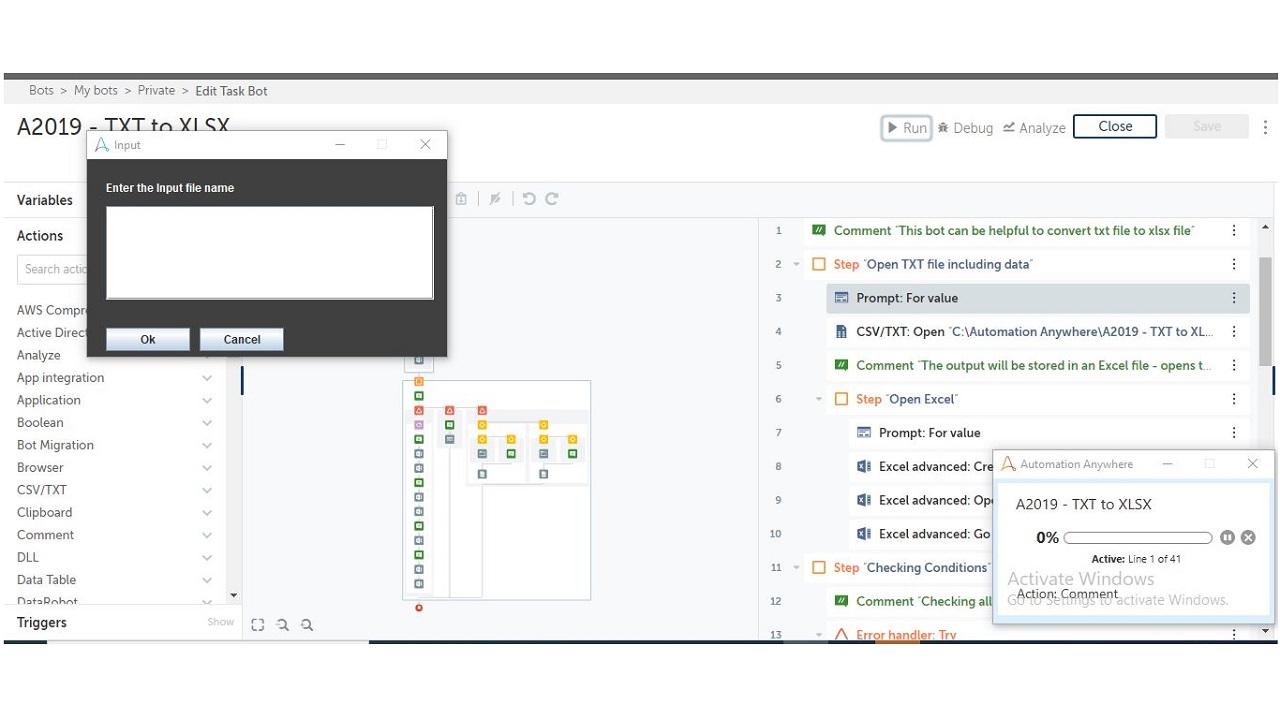The width and height of the screenshot is (1280, 720).
Task: Open options menu for line 3 Prompt
Action: [x=1234, y=298]
